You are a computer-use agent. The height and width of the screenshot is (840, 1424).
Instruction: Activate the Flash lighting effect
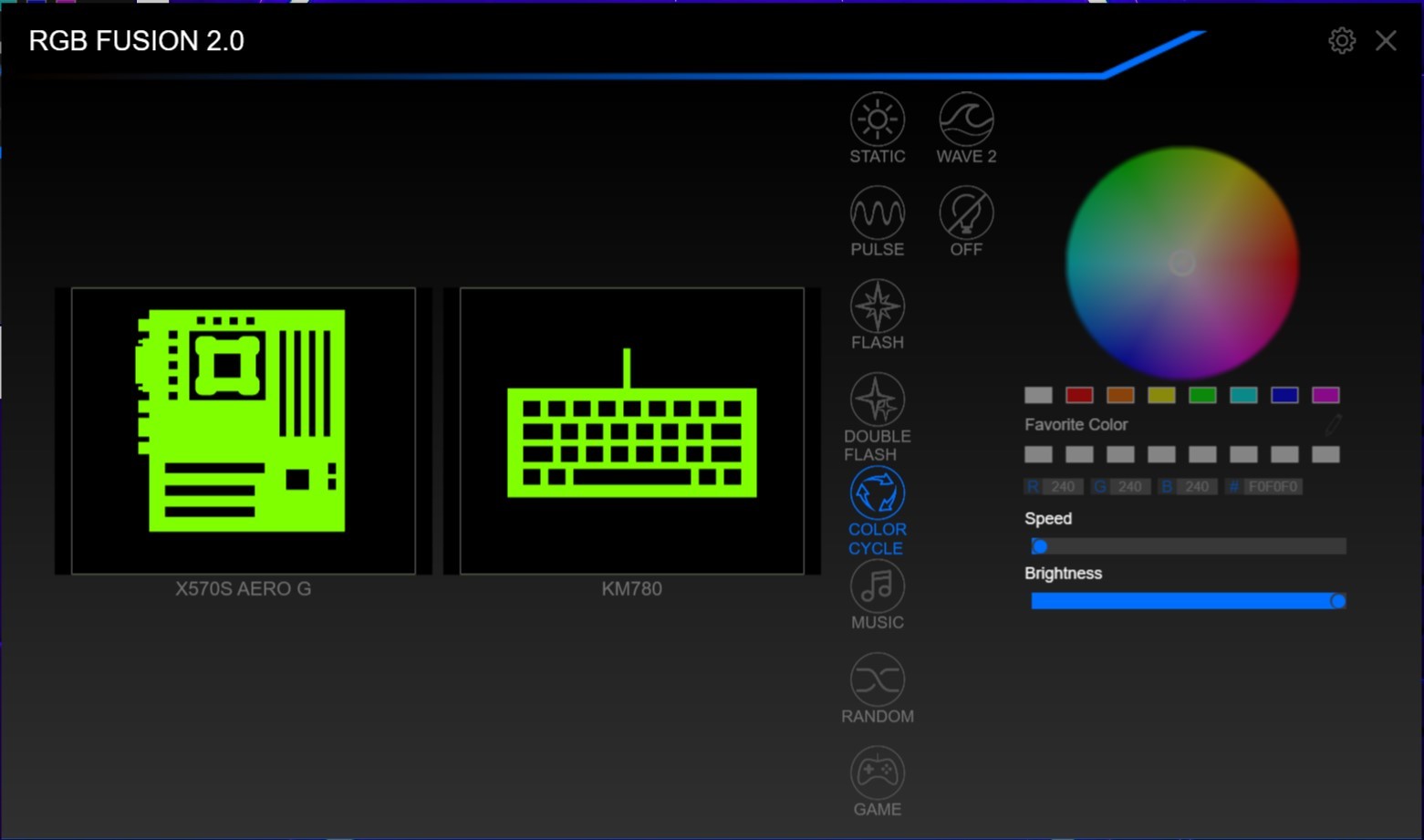(x=878, y=315)
